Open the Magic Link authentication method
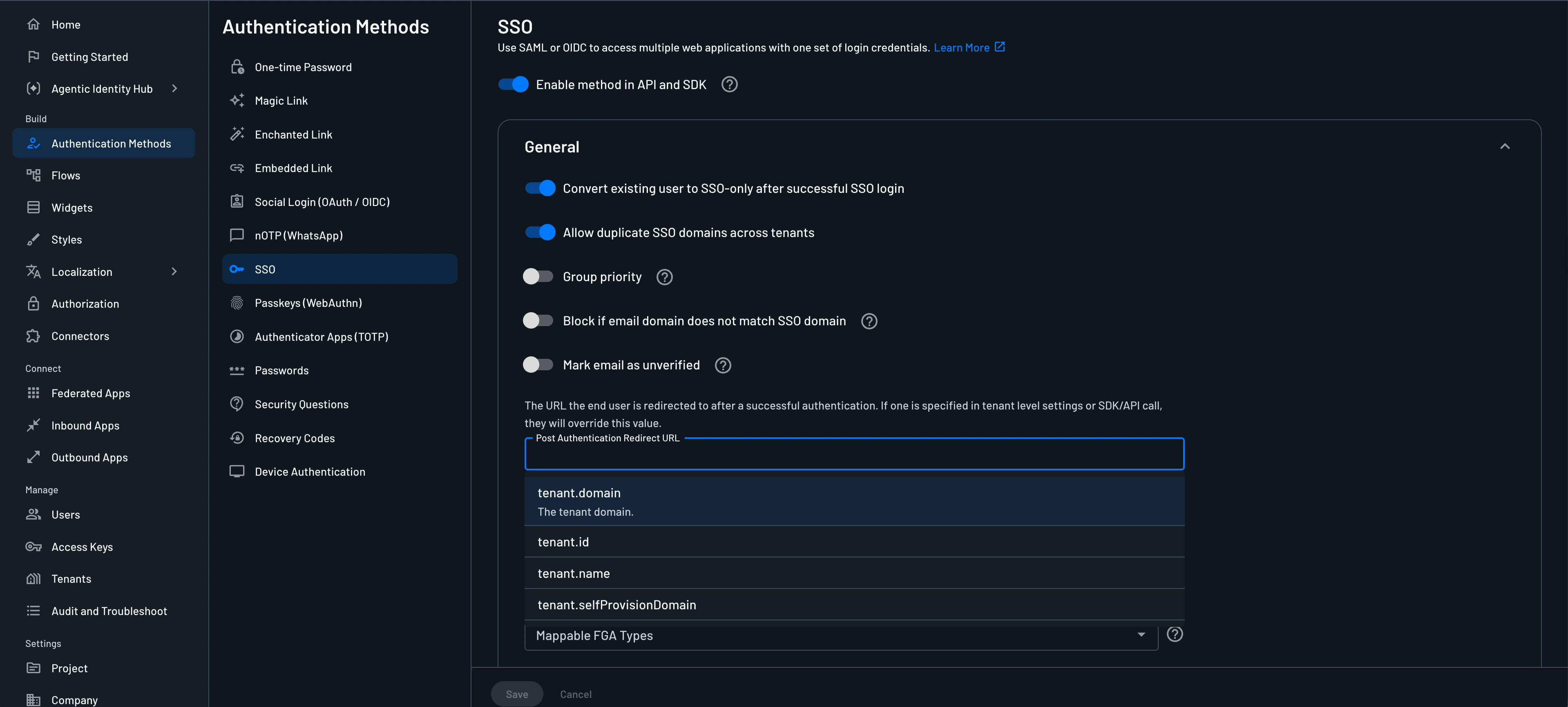Viewport: 1568px width, 707px height. click(281, 101)
